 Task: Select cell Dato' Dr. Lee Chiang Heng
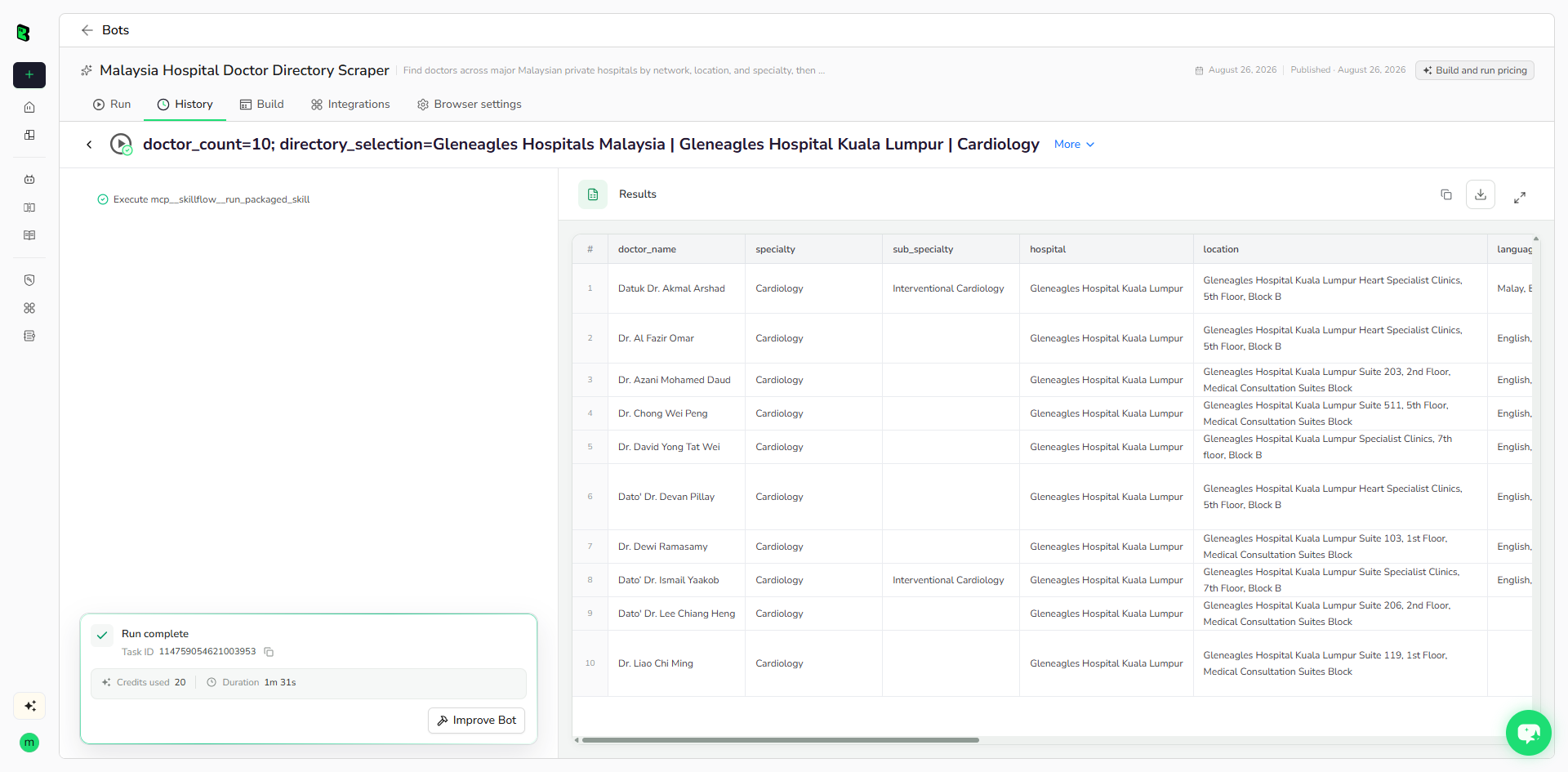[x=676, y=614]
